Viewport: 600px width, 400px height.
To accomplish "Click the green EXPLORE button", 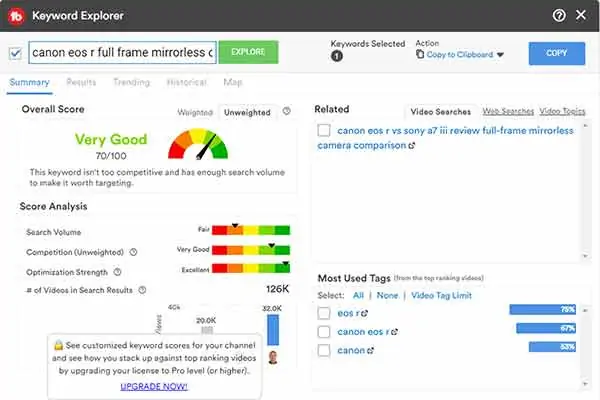I will point(248,52).
